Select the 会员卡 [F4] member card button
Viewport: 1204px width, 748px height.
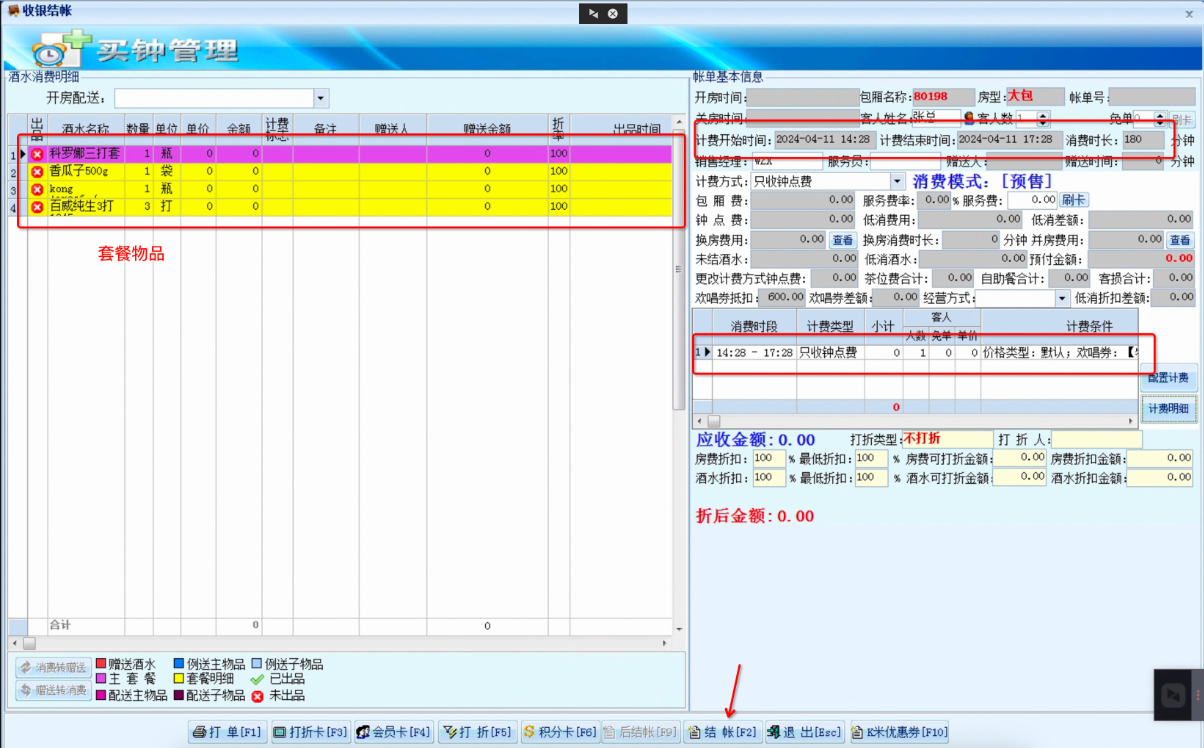point(394,732)
